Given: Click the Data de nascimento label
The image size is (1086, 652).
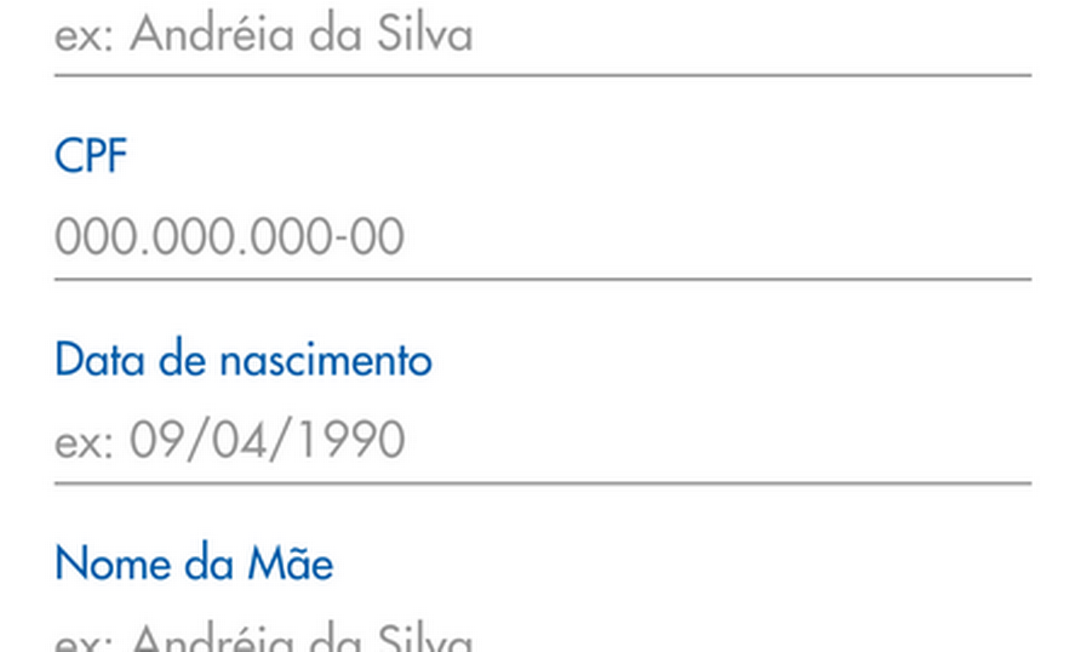Looking at the screenshot, I should coord(243,360).
